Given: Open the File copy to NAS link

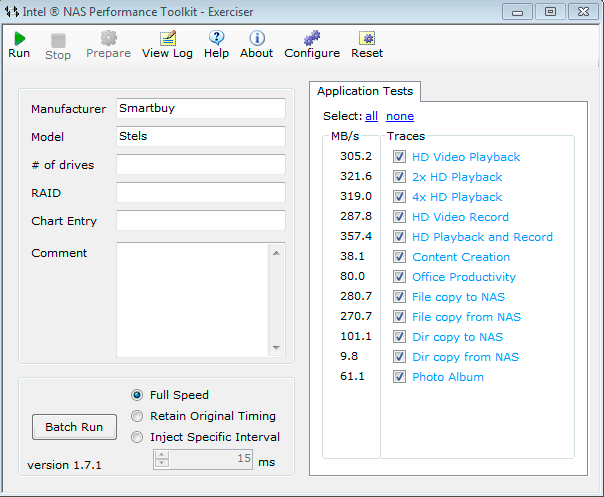Looking at the screenshot, I should [458, 297].
